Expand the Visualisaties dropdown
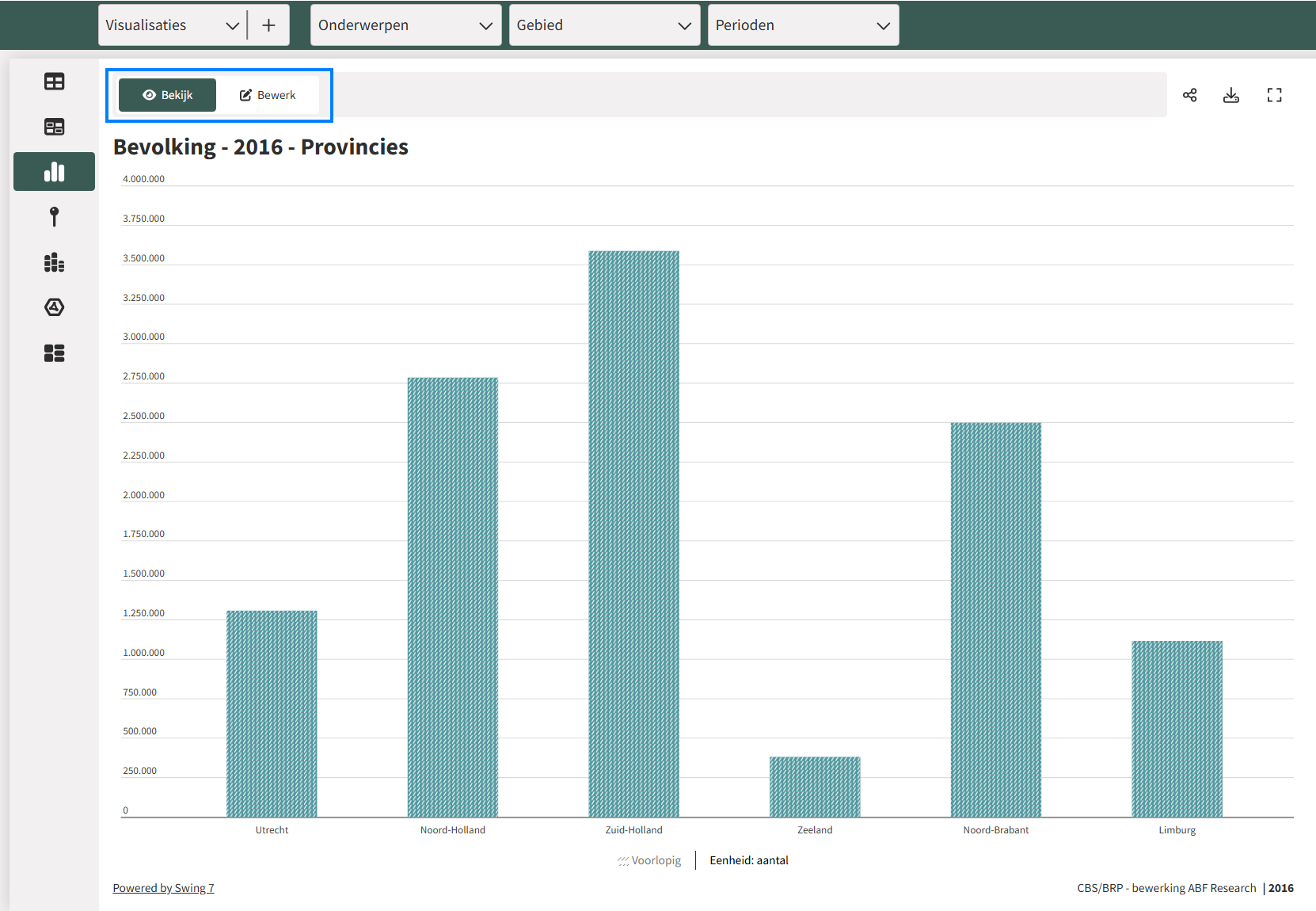The image size is (1316, 911). [x=173, y=25]
